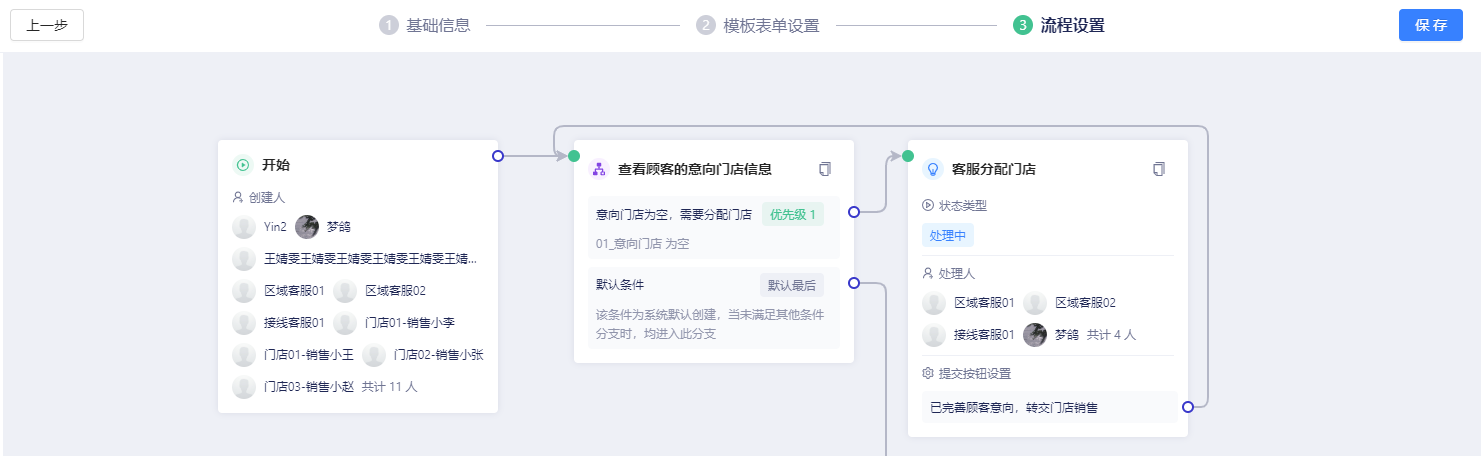Click the 上一步 button
Viewport: 1481px width, 456px height.
point(47,25)
